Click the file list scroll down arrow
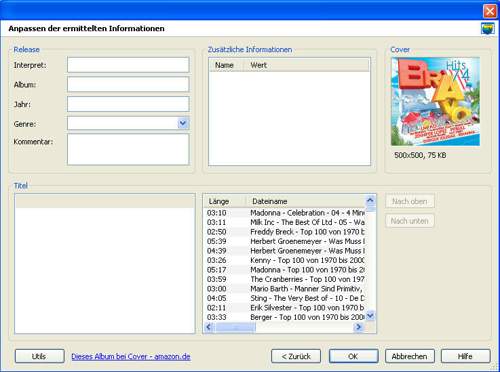500x372 pixels. click(370, 316)
